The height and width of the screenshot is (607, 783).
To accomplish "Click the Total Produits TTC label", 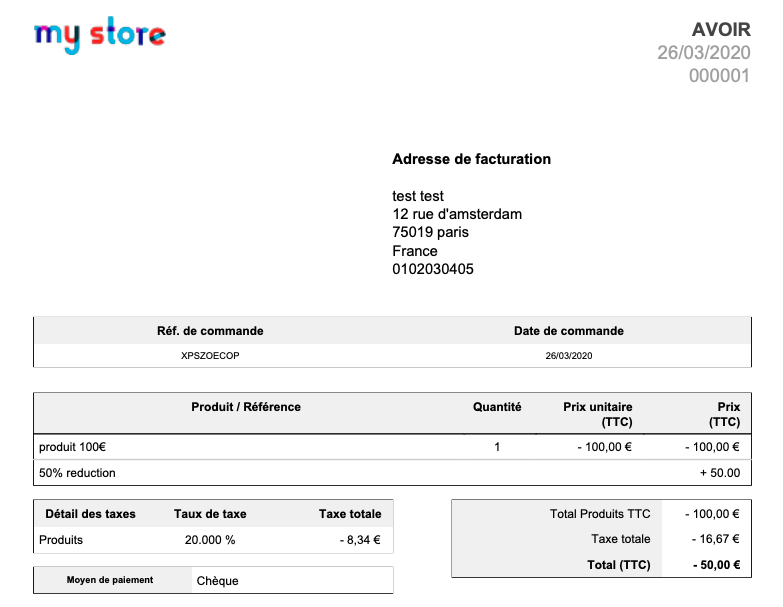I will (x=600, y=514).
